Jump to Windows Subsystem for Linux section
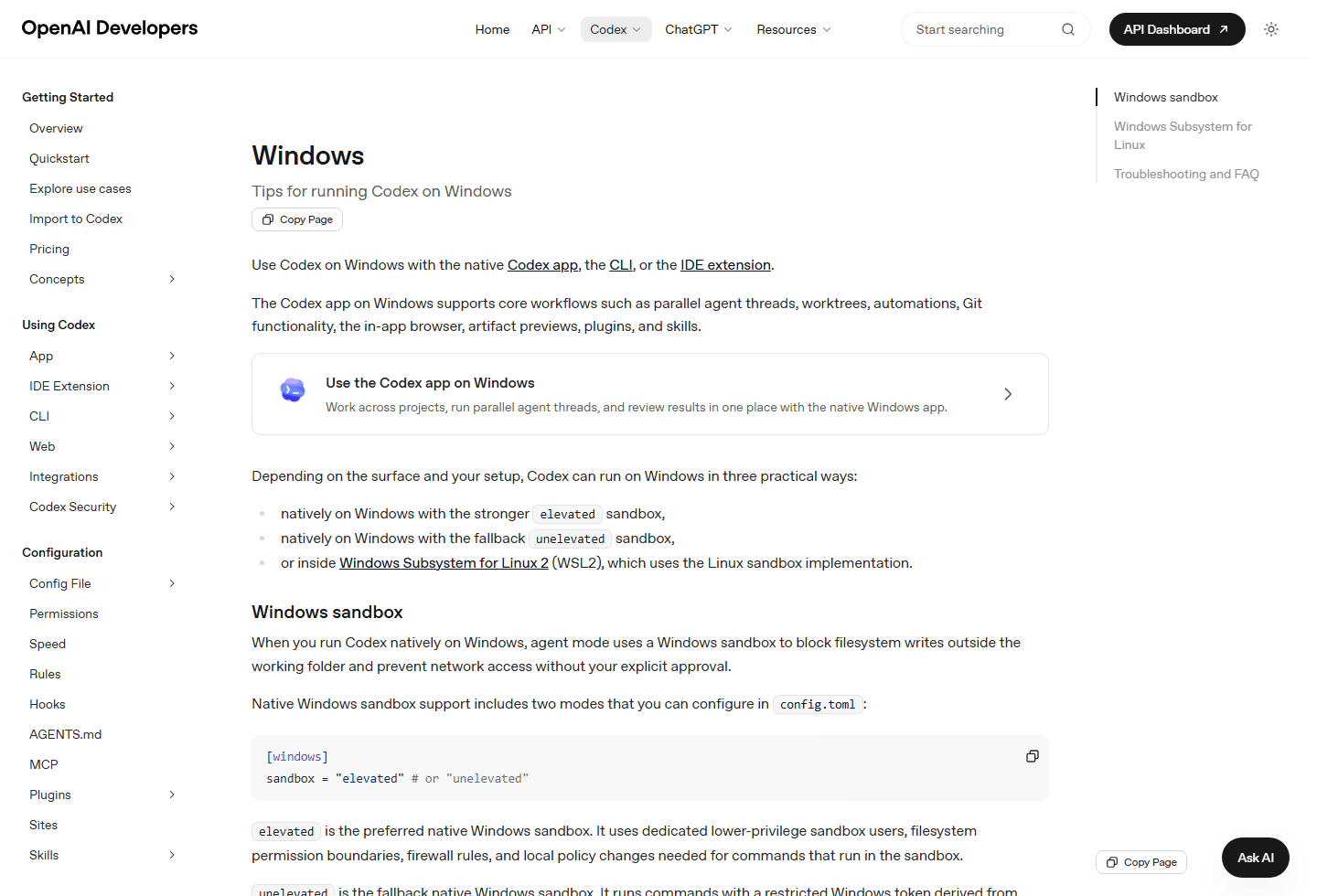Screen dimensions: 1317x896 [1183, 135]
